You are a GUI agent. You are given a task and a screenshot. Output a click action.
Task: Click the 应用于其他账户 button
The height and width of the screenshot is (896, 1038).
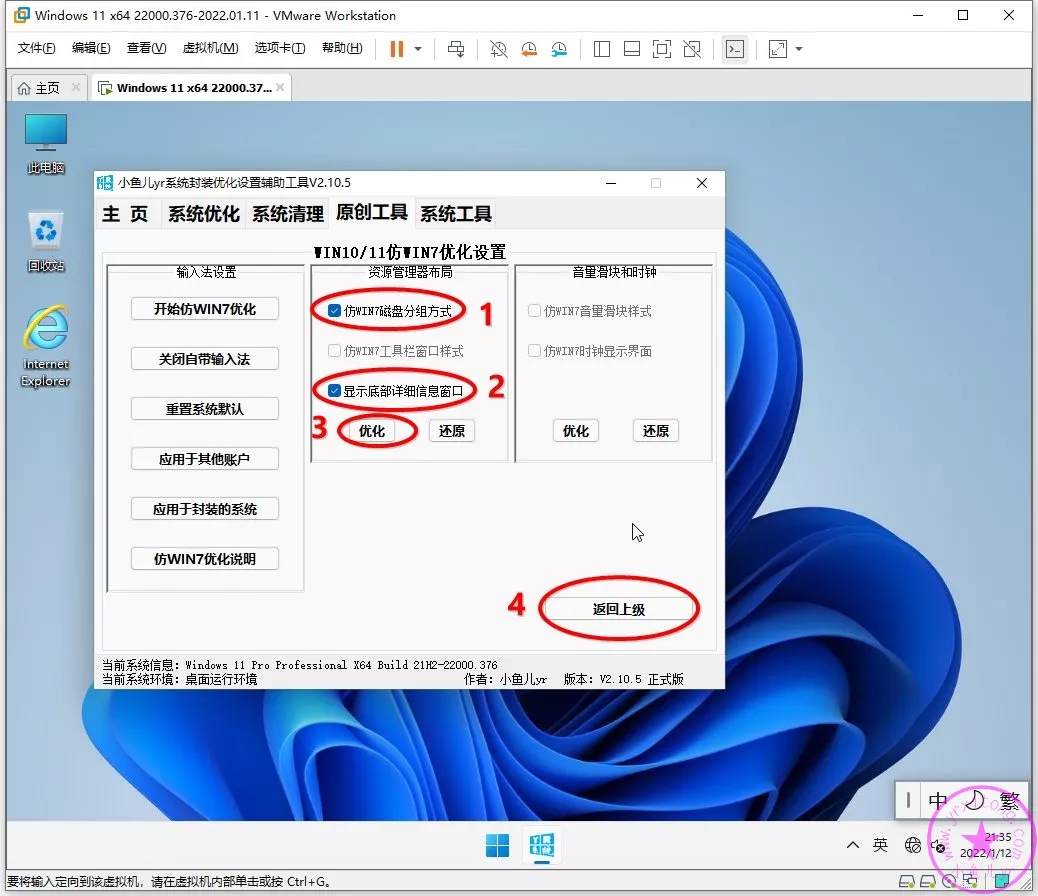point(205,459)
